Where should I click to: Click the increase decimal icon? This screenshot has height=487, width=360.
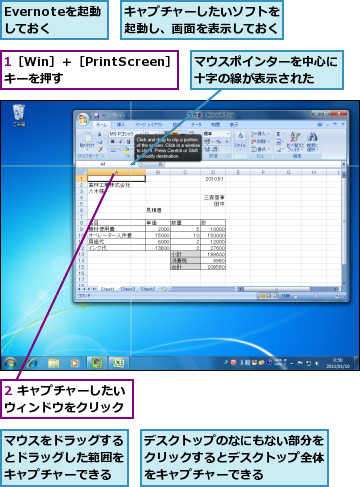click(207, 149)
